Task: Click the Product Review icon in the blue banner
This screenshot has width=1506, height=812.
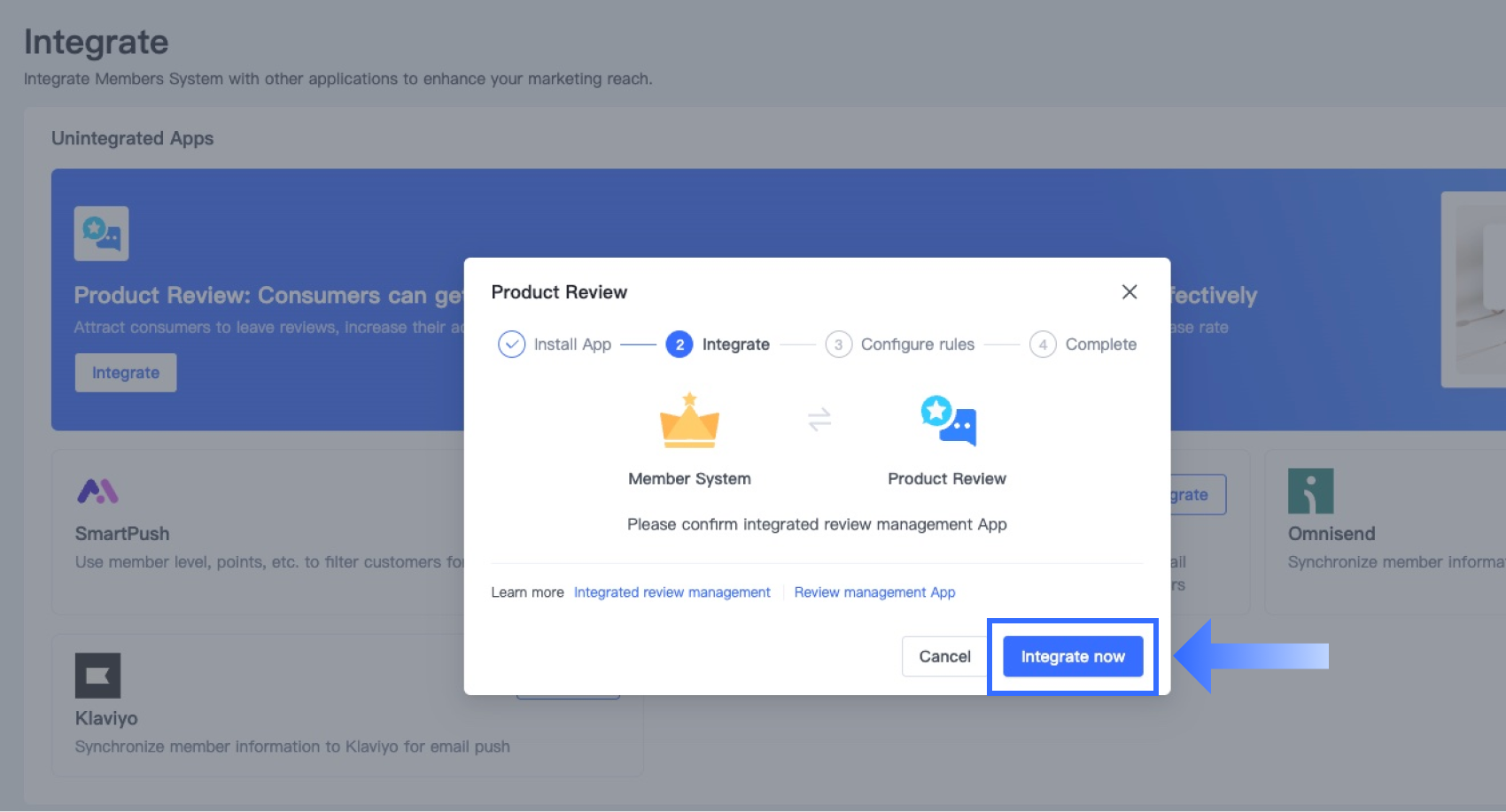Action: click(101, 234)
